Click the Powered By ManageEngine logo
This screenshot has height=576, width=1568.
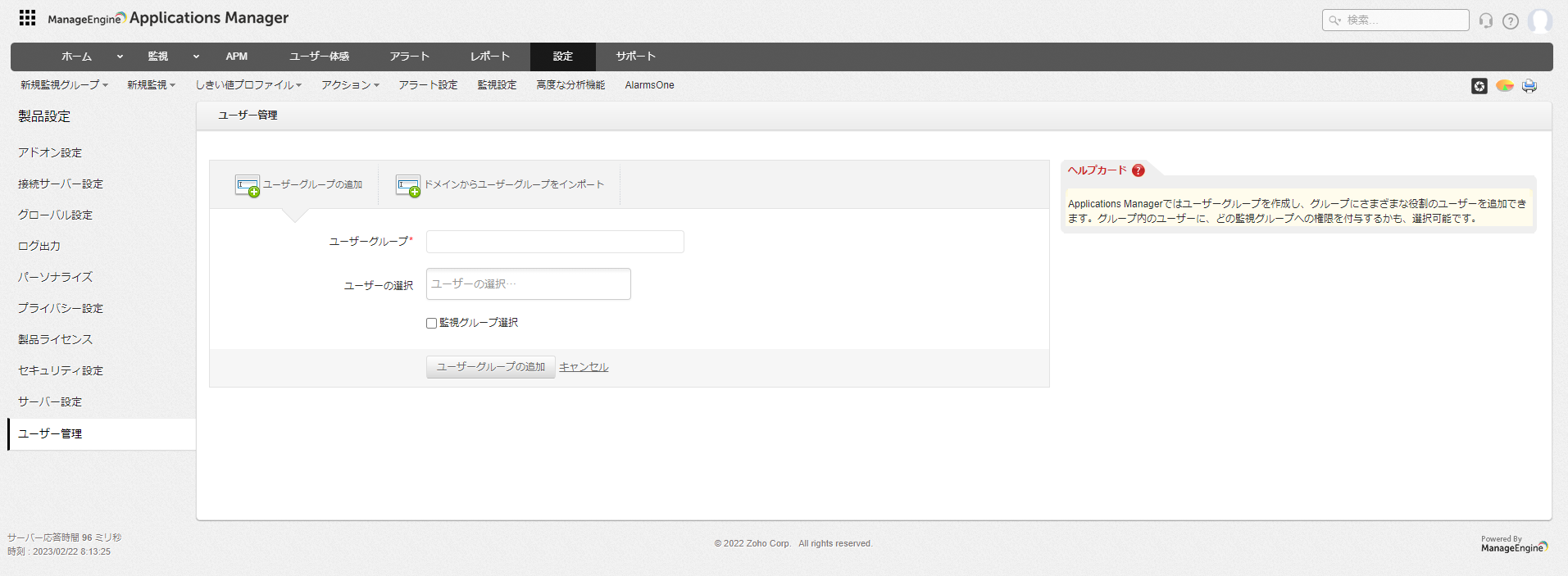coord(1514,545)
